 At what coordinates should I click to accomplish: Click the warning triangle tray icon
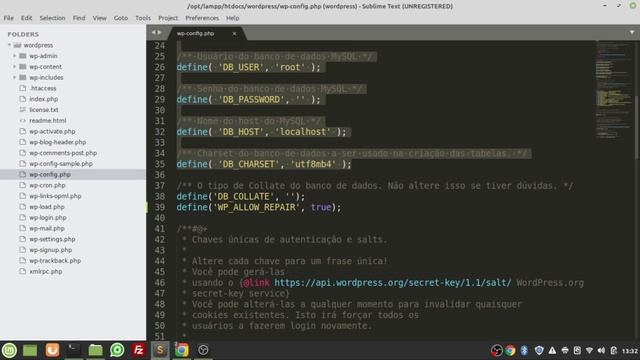(552, 350)
